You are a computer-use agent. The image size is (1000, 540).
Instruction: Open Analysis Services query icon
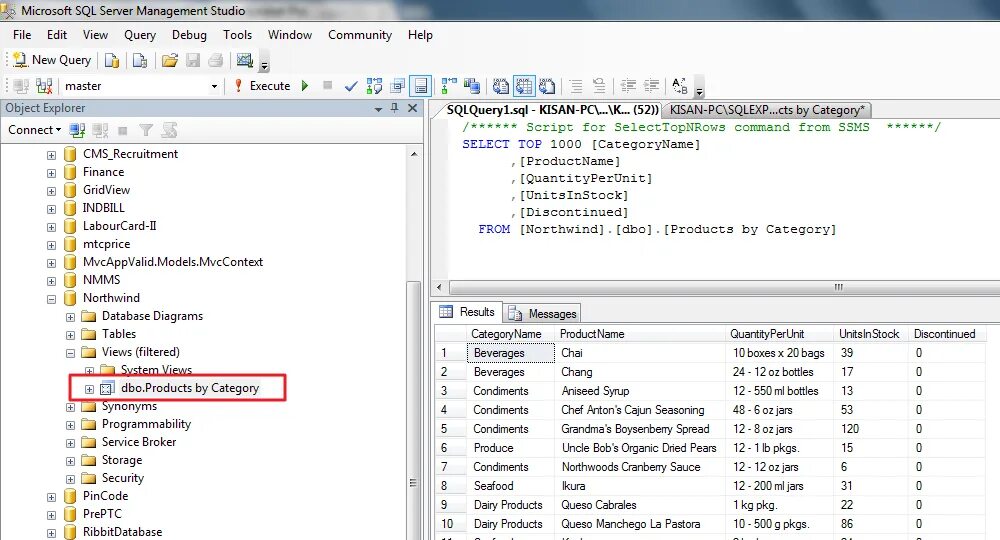tap(140, 61)
